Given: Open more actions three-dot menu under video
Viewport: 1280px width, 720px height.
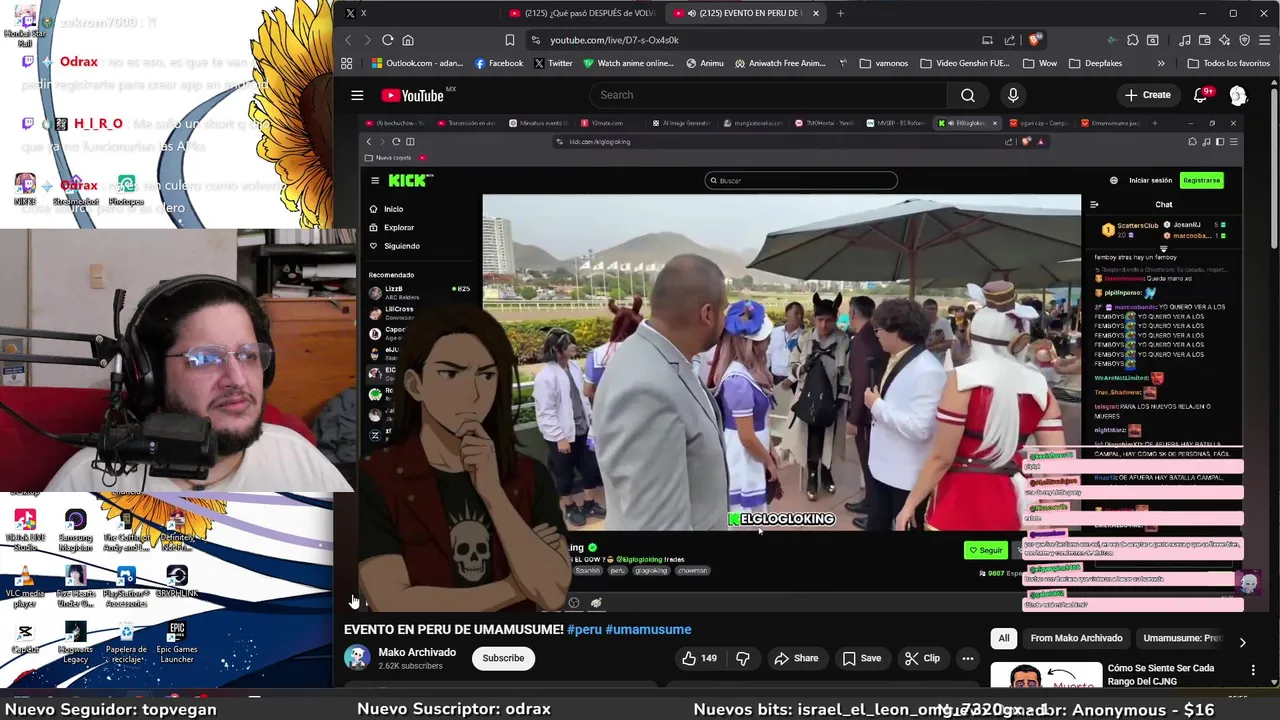Looking at the screenshot, I should coord(967,658).
